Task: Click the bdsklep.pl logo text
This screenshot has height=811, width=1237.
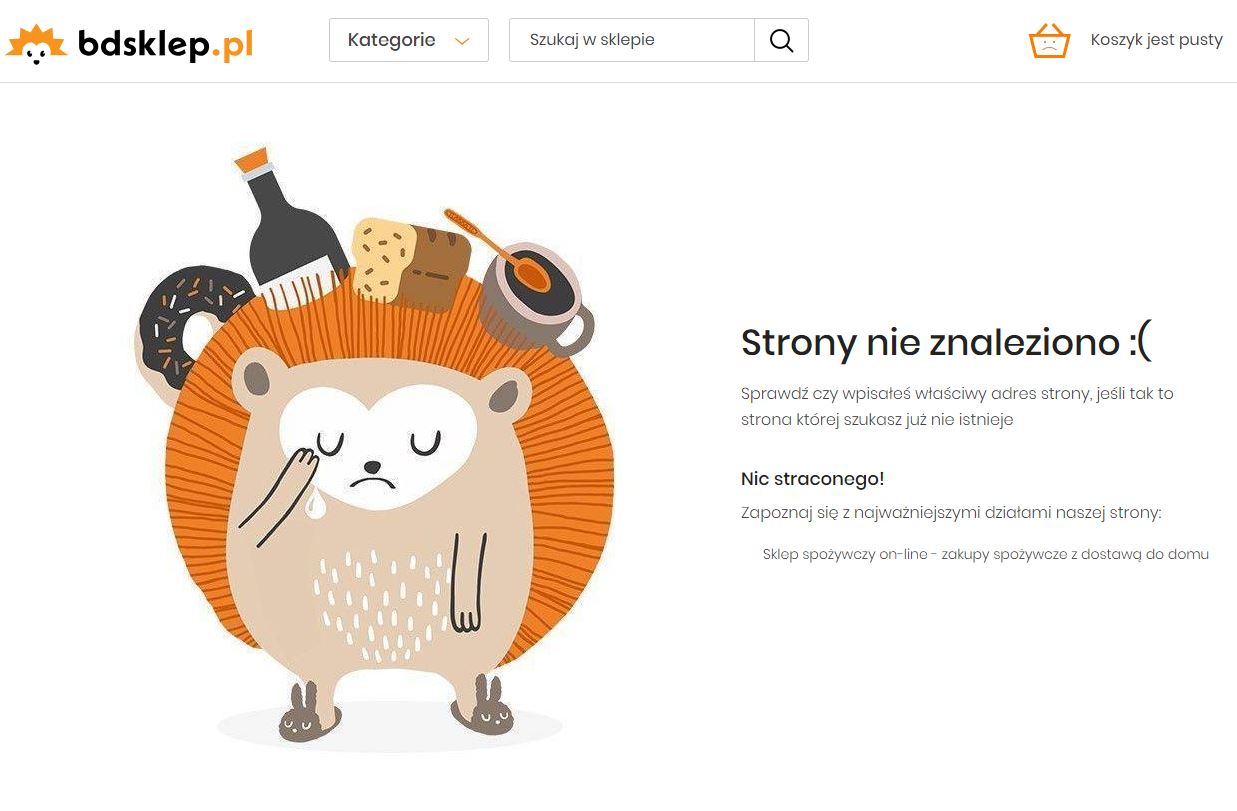Action: coord(165,44)
